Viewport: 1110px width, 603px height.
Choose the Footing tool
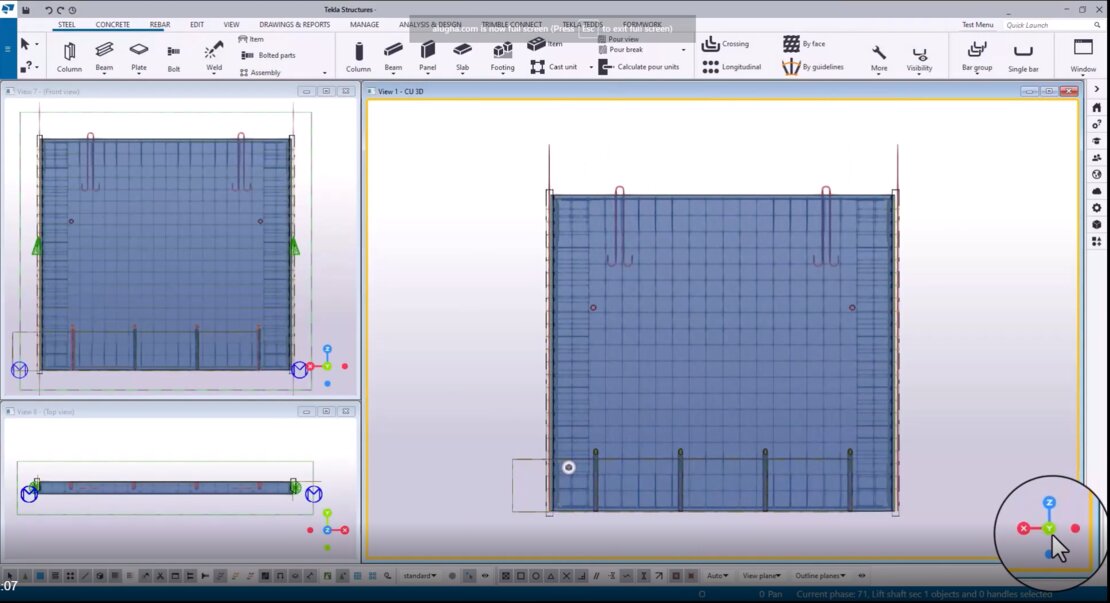click(x=503, y=57)
